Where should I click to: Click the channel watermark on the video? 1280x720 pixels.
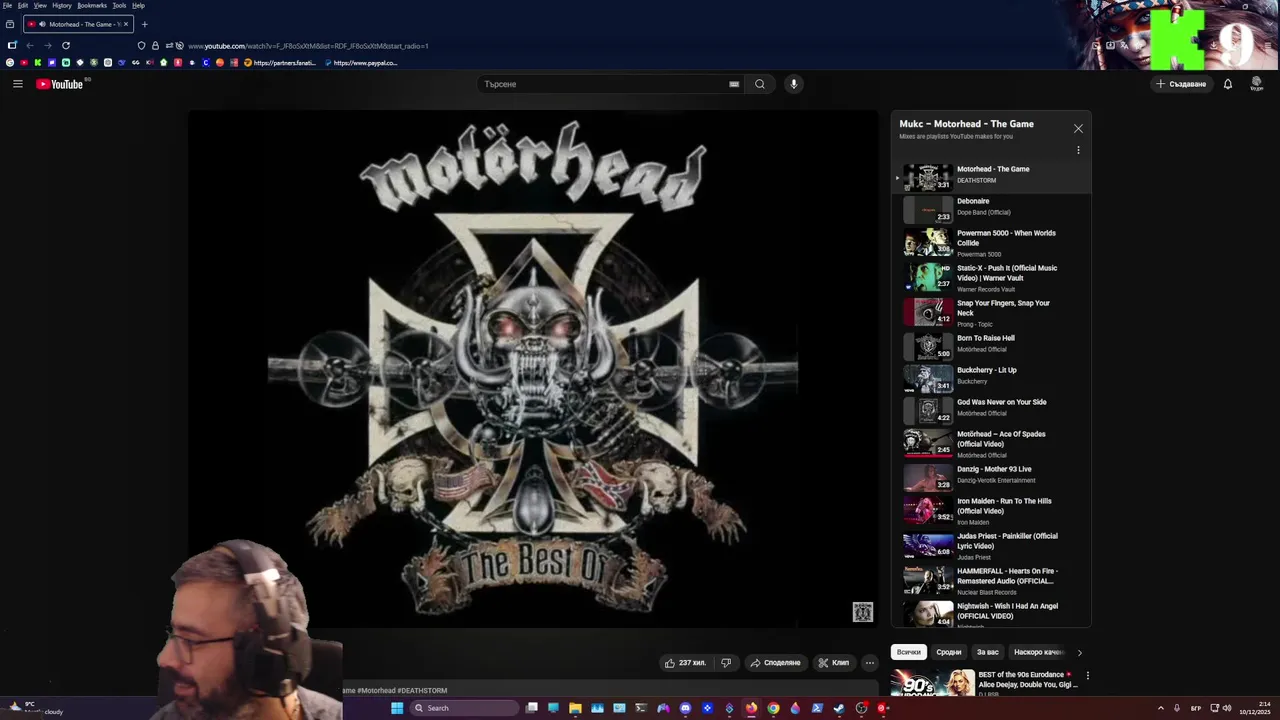863,612
